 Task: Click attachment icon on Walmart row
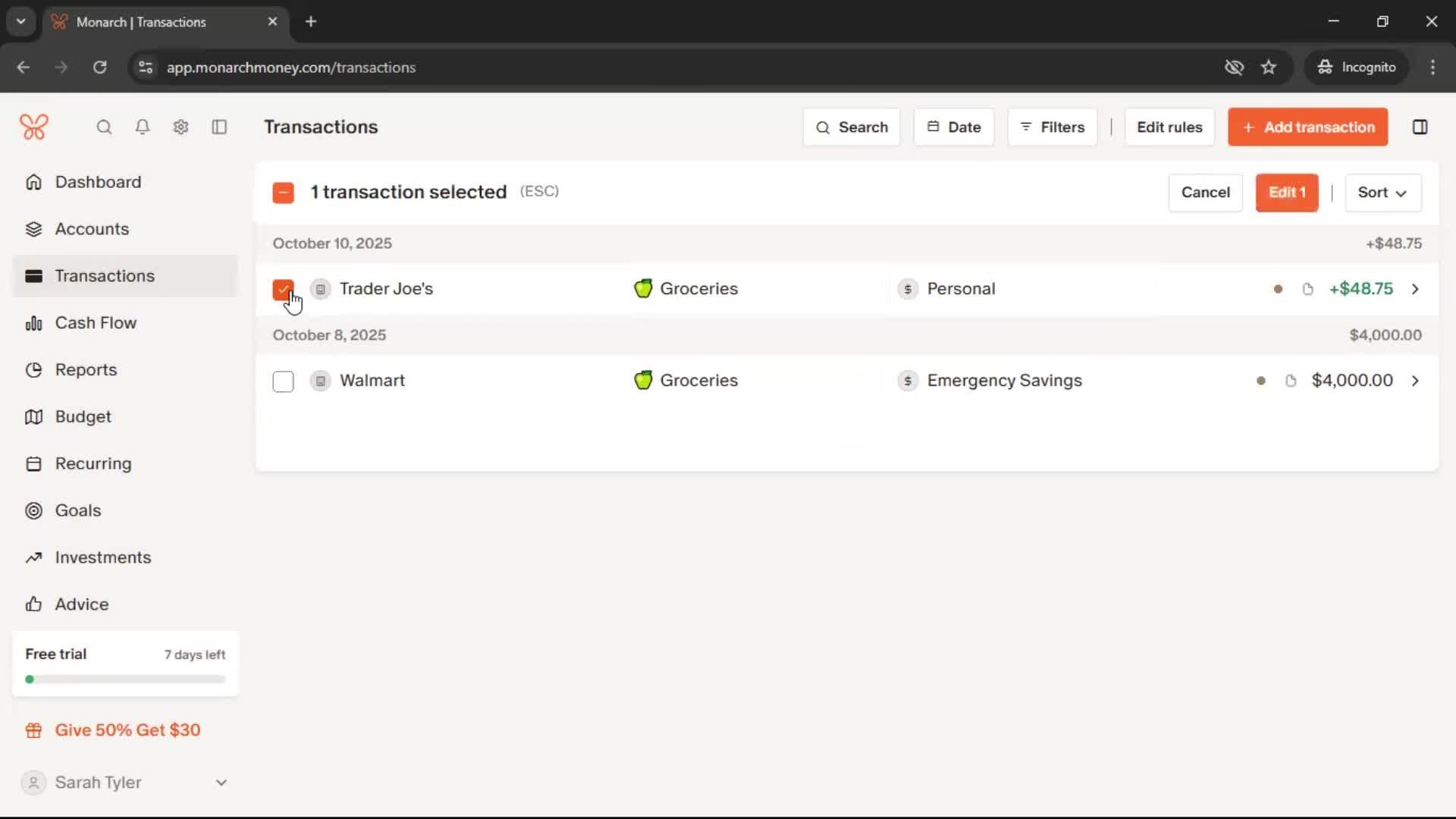point(1291,381)
